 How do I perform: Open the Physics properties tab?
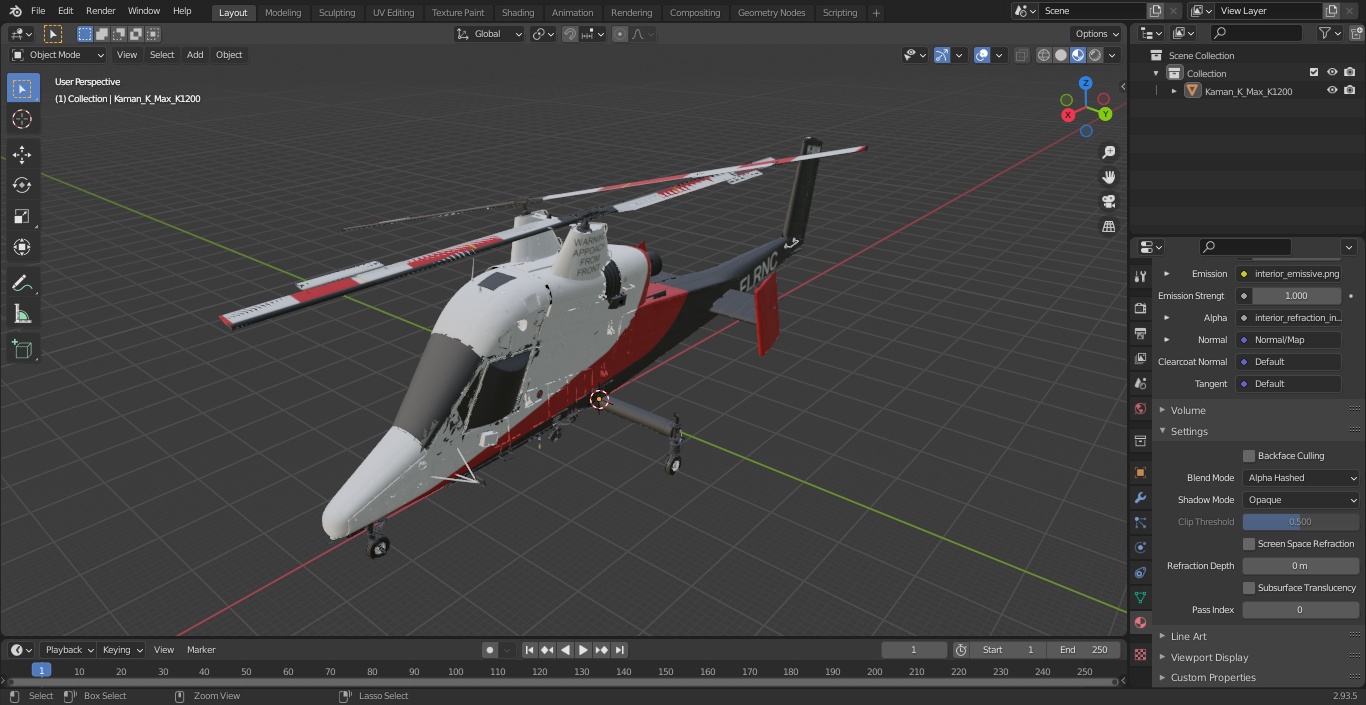[1140, 547]
